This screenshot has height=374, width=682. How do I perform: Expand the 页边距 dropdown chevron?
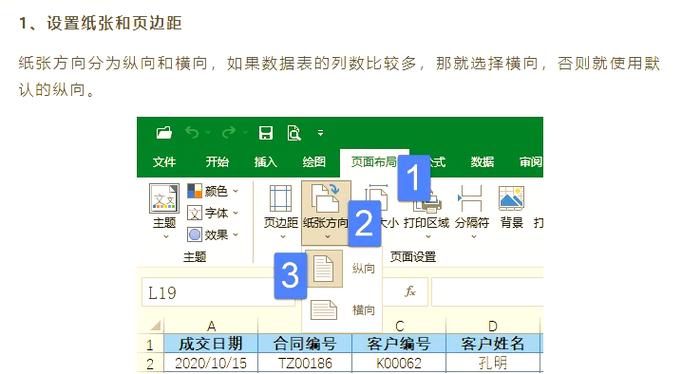coord(283,237)
